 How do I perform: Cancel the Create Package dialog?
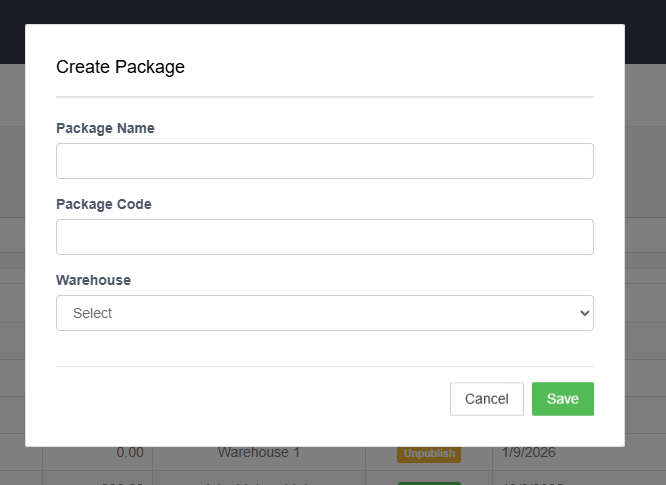coord(486,399)
